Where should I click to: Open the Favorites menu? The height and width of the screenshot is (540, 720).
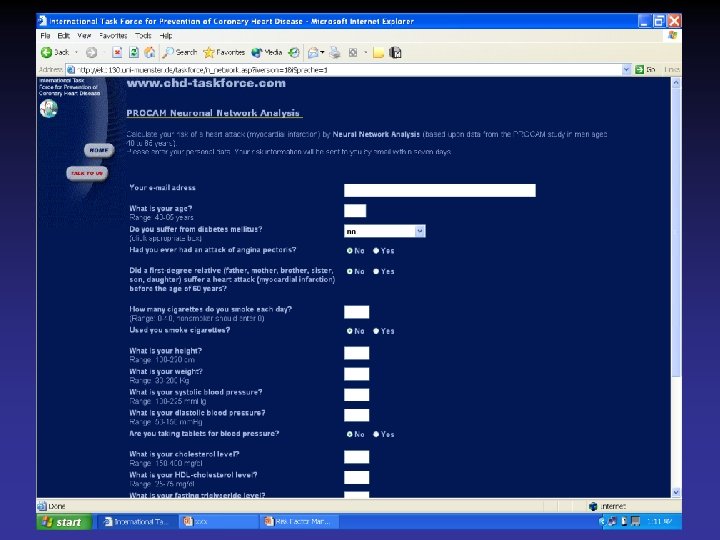[x=113, y=35]
